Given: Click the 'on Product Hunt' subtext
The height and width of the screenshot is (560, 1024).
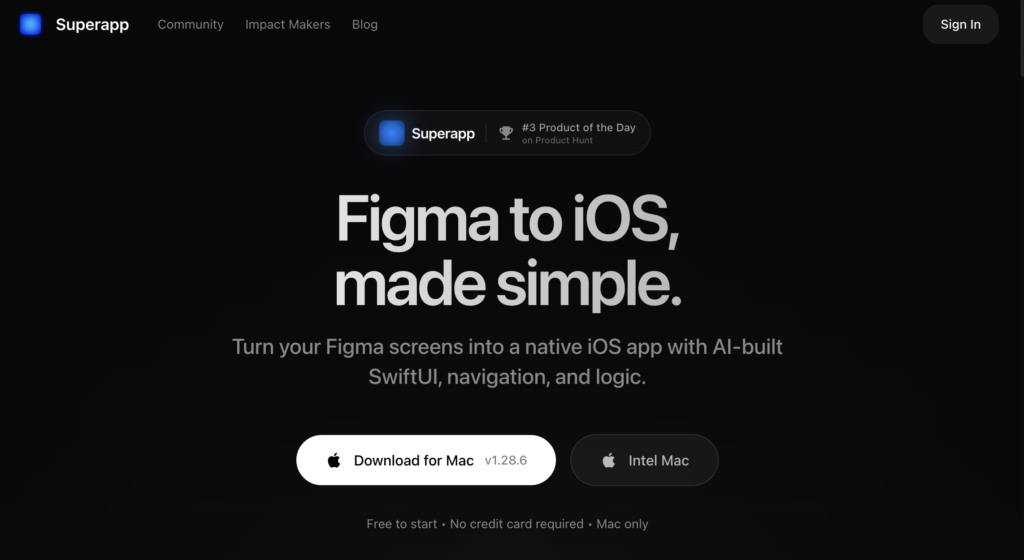Looking at the screenshot, I should pos(557,140).
